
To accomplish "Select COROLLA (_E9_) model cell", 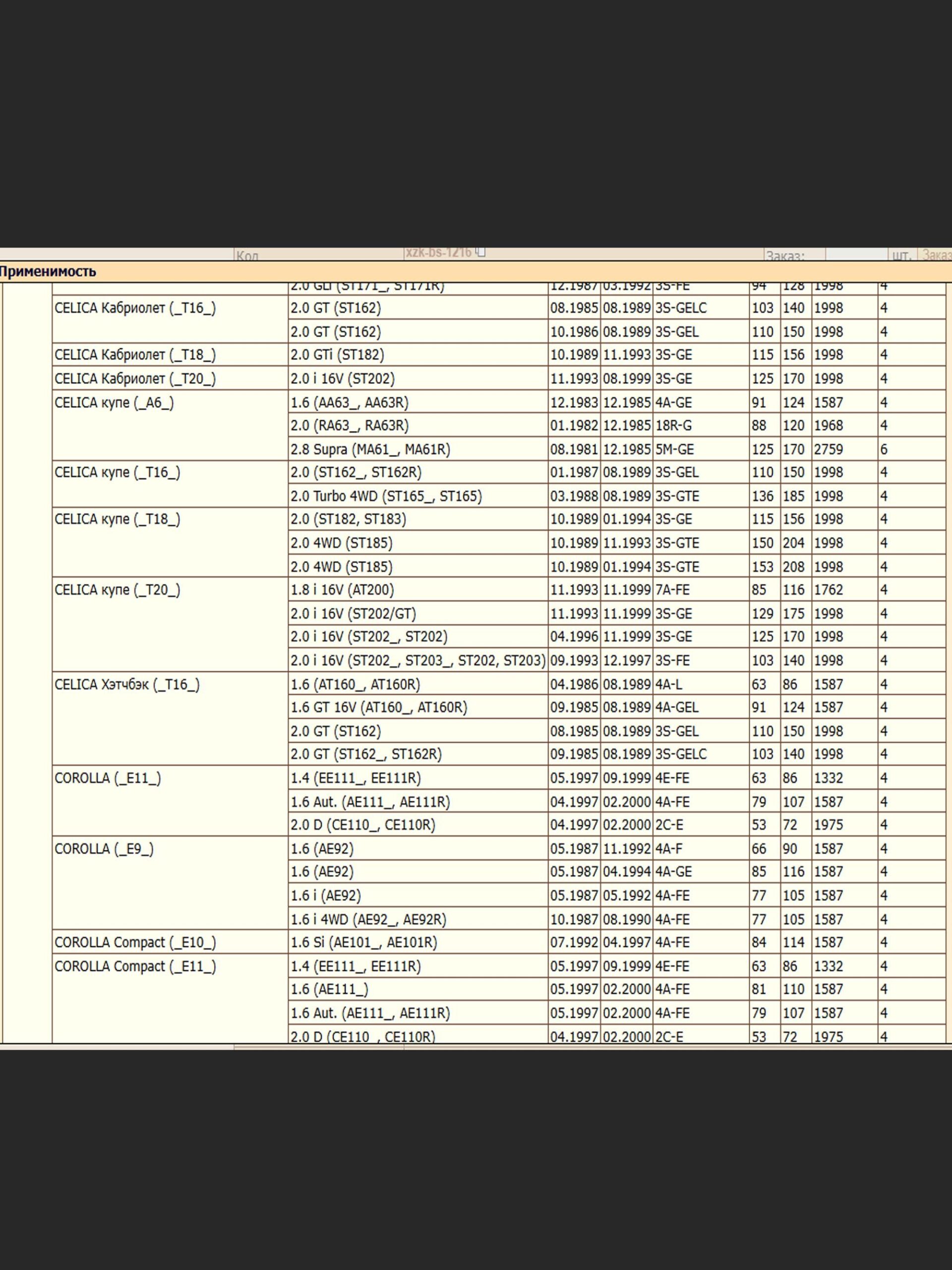I will click(x=104, y=849).
